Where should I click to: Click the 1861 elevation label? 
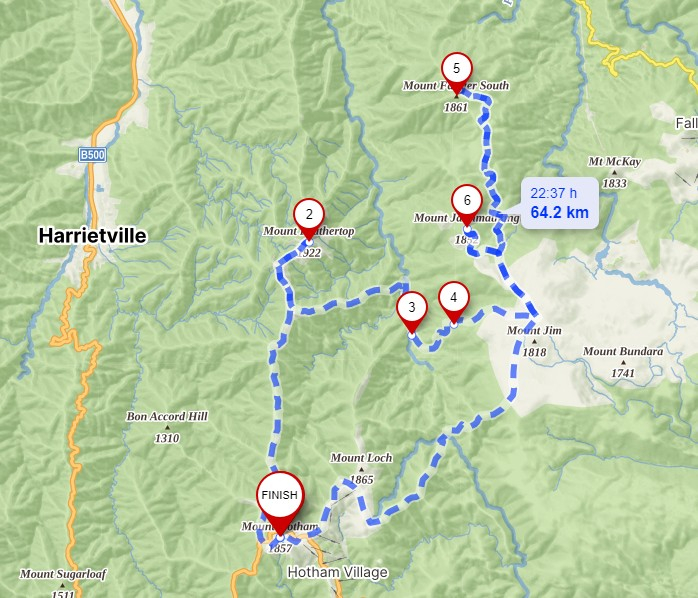[x=456, y=107]
